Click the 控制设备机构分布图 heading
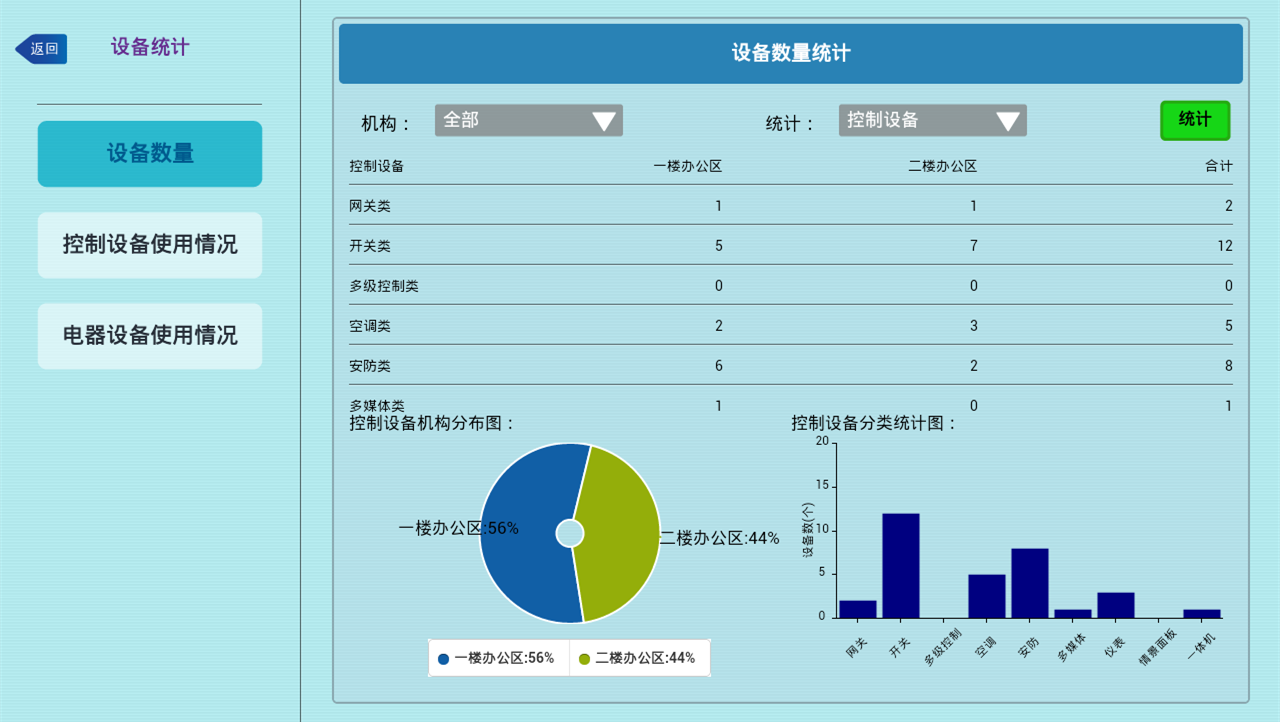 [x=432, y=423]
